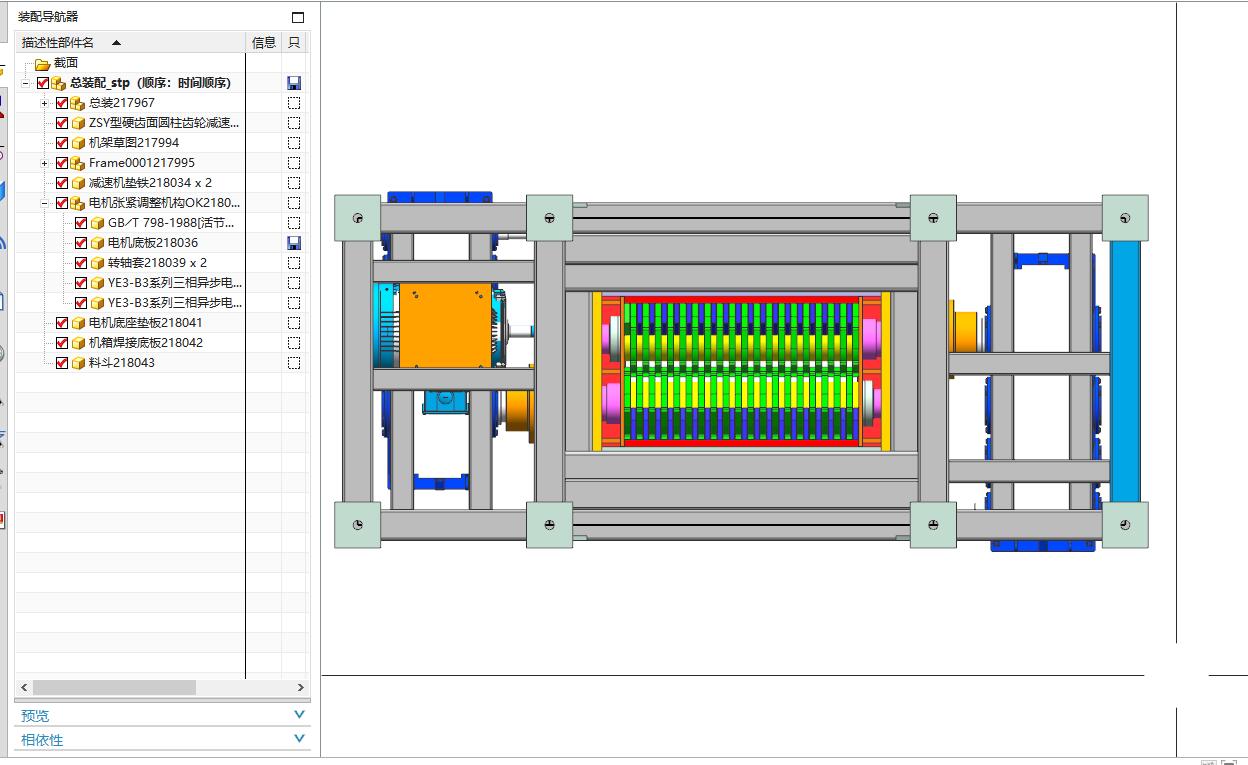Click the save-status icon on 总装配_stp row
Screen dimensions: 1248x765
[x=293, y=83]
